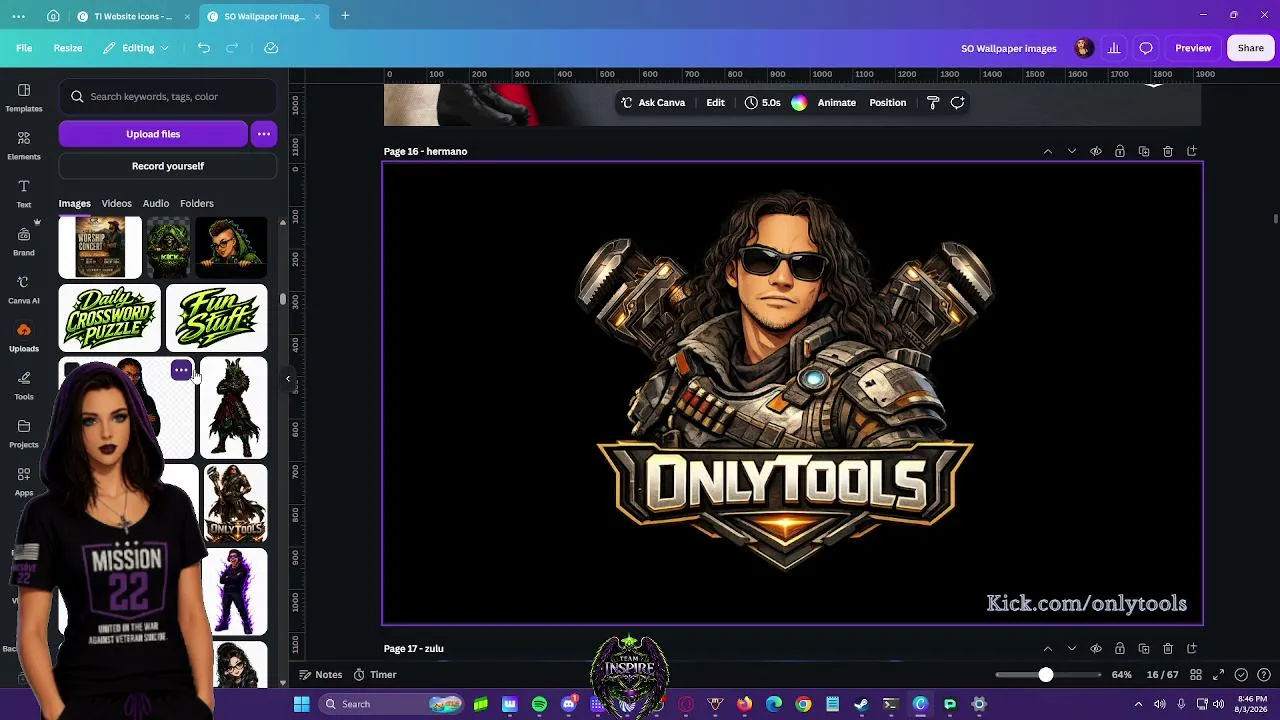Lock Page 17 - zulu

coord(1120,648)
